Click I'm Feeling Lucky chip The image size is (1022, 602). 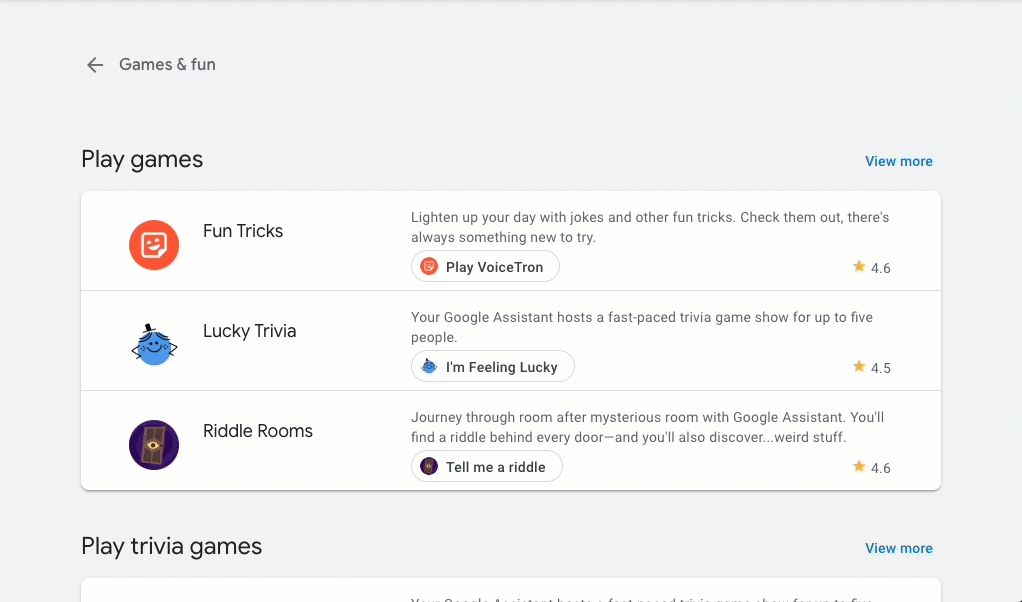(x=493, y=367)
